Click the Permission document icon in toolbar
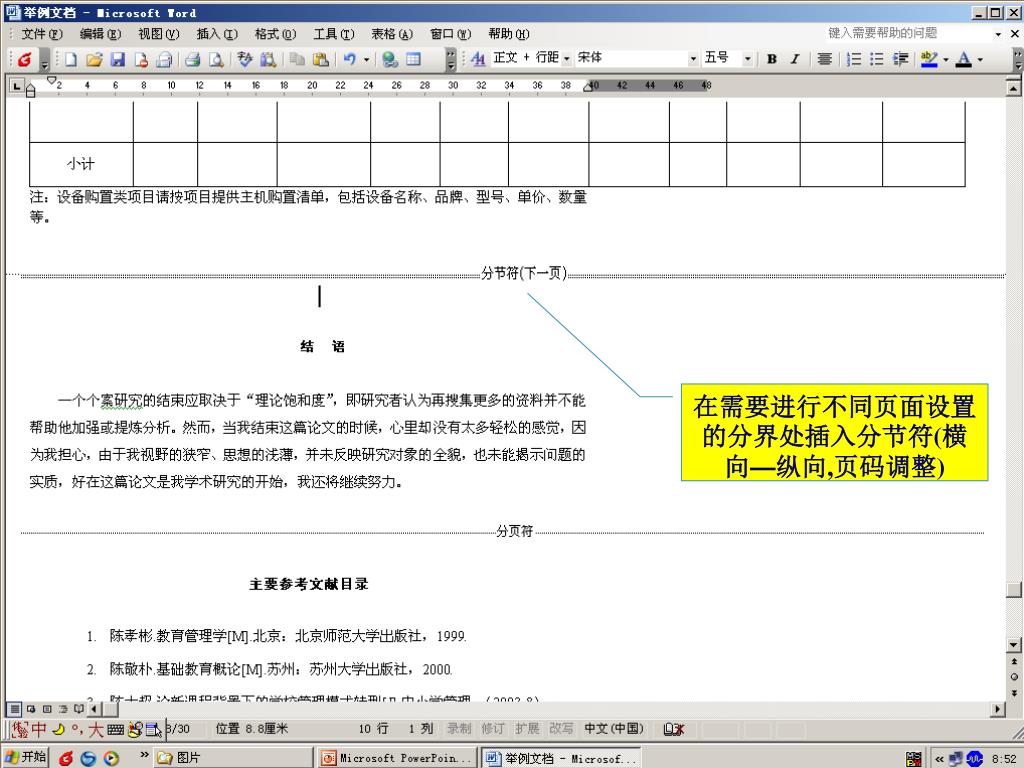 coord(141,59)
